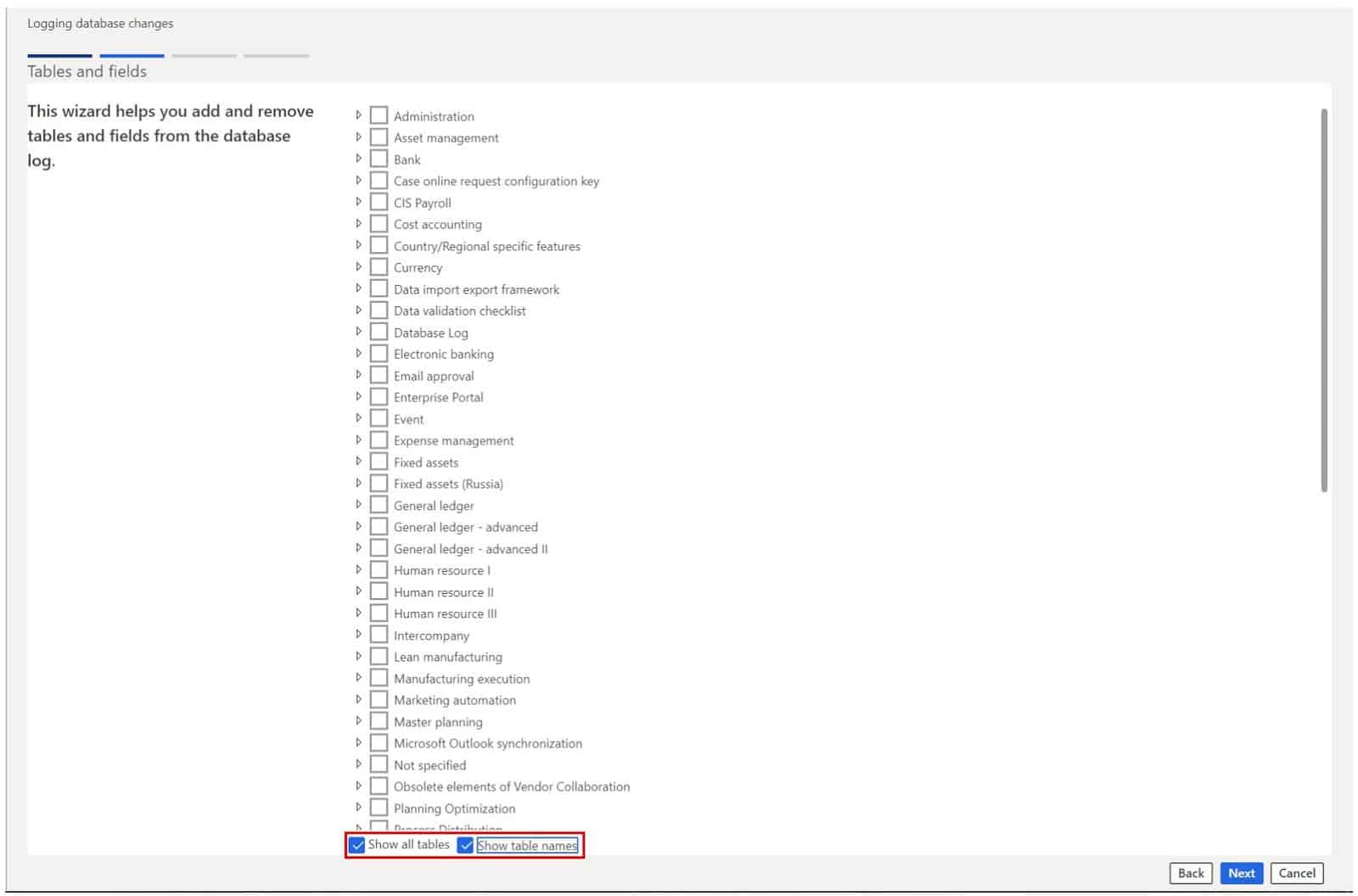Expand the CIS Payroll node
The height and width of the screenshot is (896, 1358).
click(360, 201)
